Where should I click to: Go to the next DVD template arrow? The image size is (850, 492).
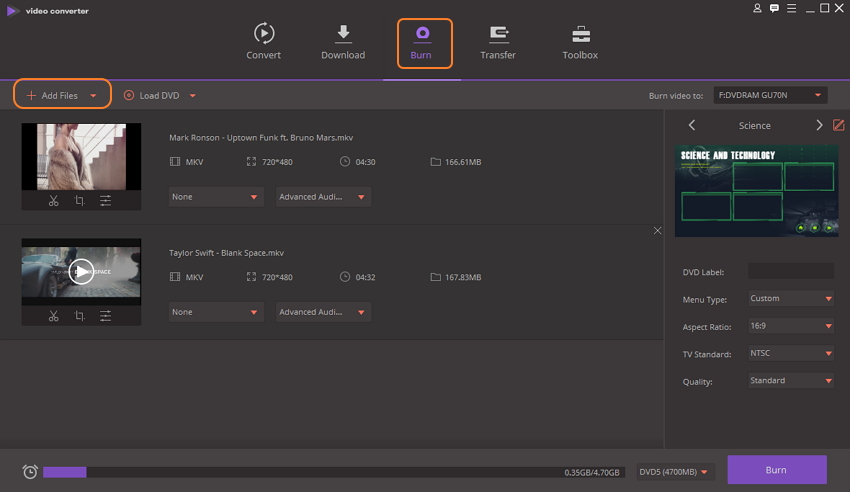(819, 125)
